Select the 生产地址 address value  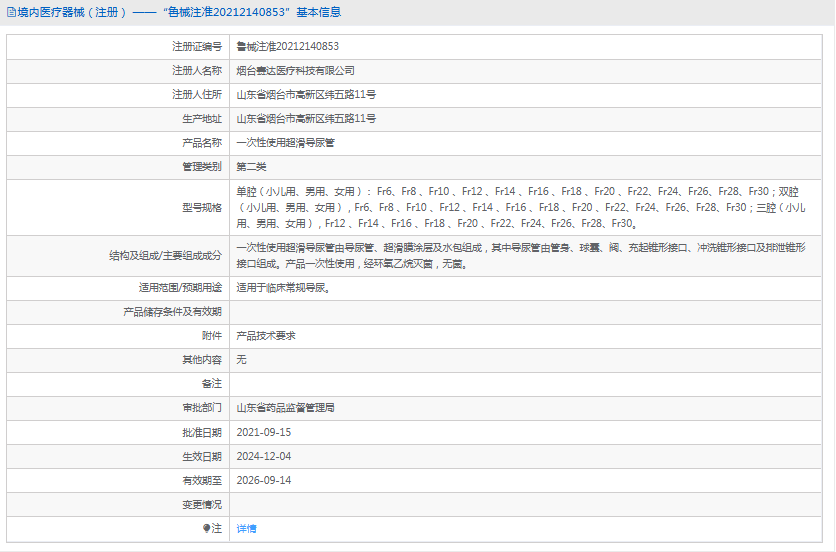point(306,118)
